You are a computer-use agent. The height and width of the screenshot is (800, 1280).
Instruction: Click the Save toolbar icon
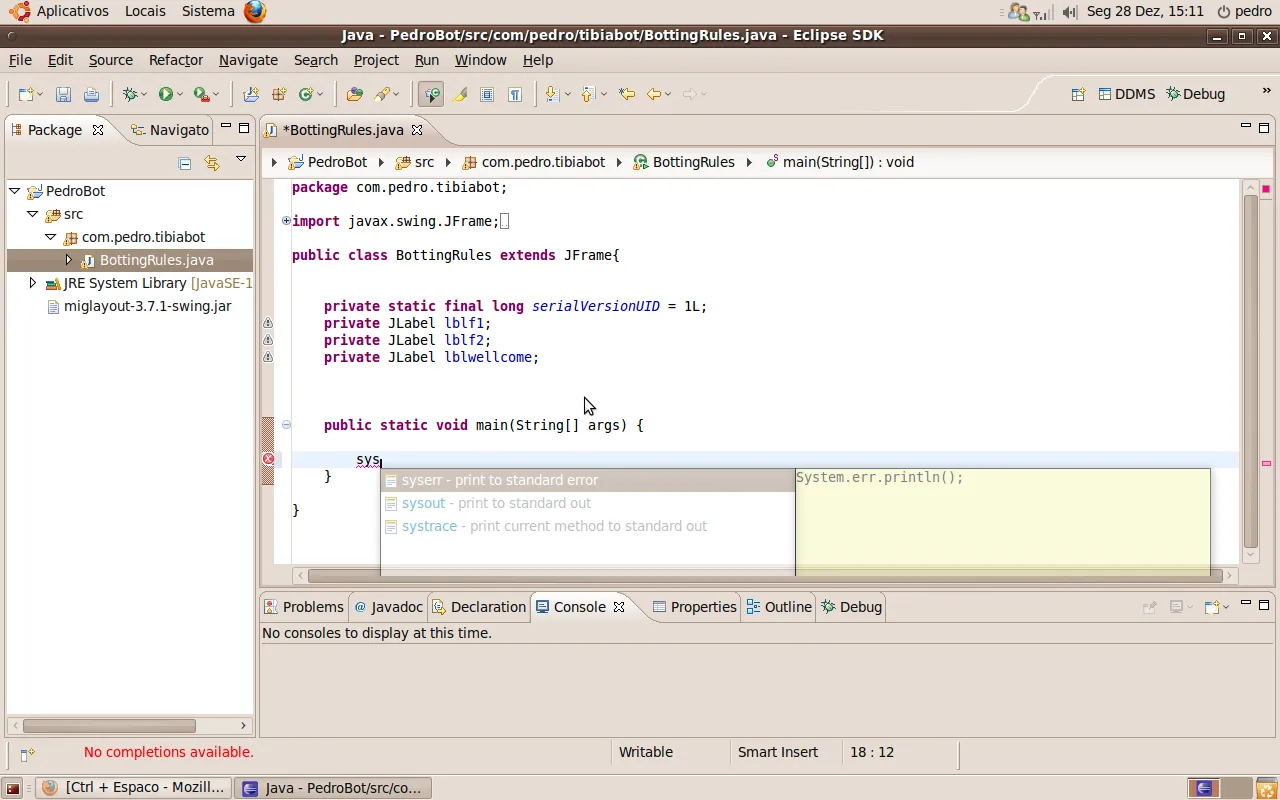tap(63, 94)
